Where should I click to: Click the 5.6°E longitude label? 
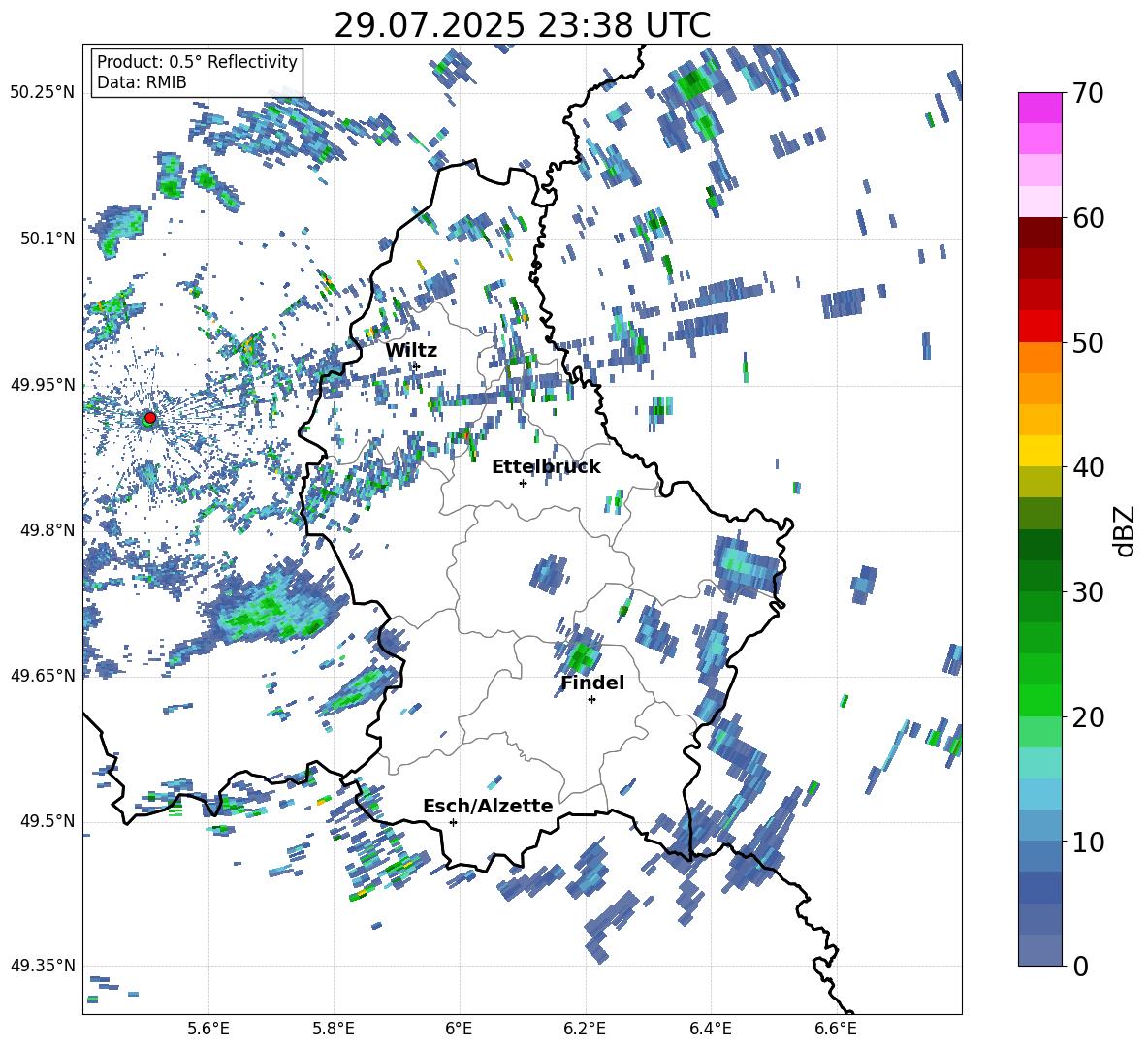point(208,1029)
